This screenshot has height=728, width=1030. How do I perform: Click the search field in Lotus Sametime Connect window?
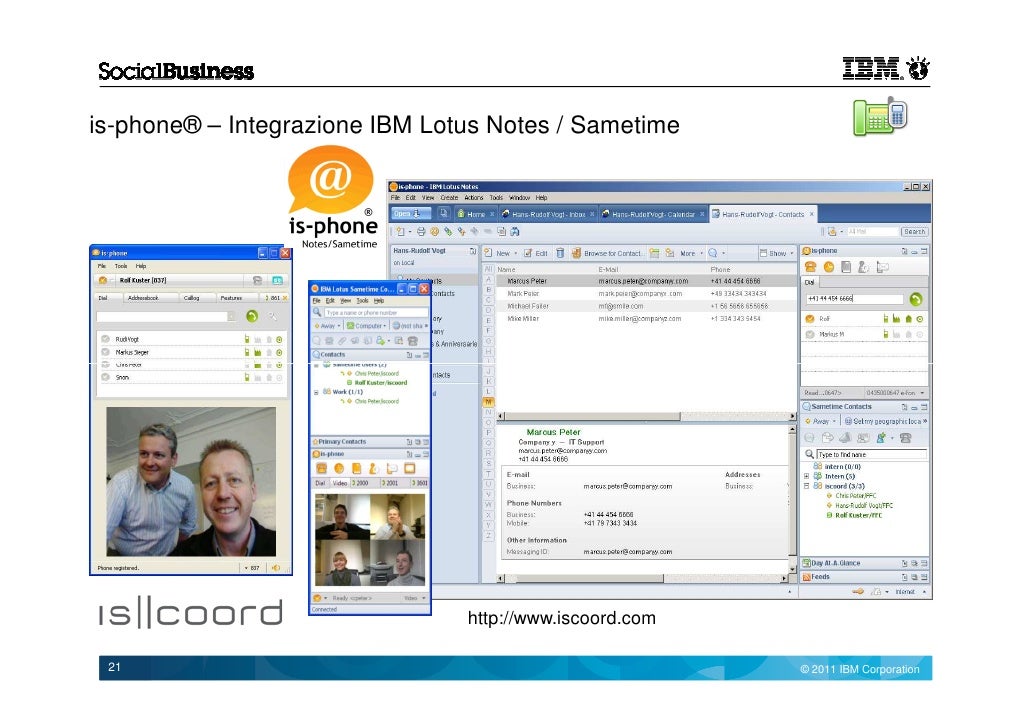coord(374,312)
